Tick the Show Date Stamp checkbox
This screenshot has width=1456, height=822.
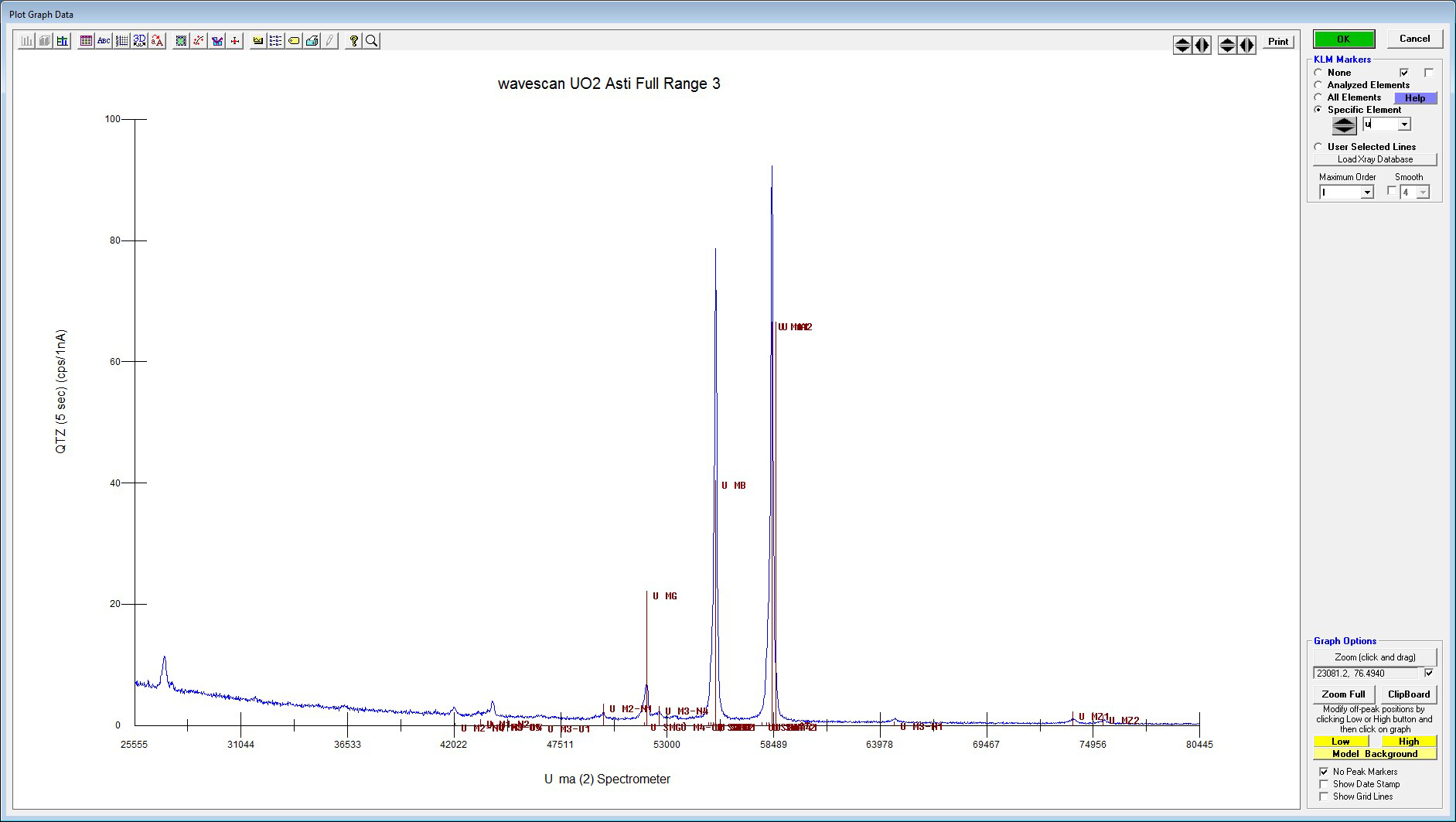click(1324, 784)
